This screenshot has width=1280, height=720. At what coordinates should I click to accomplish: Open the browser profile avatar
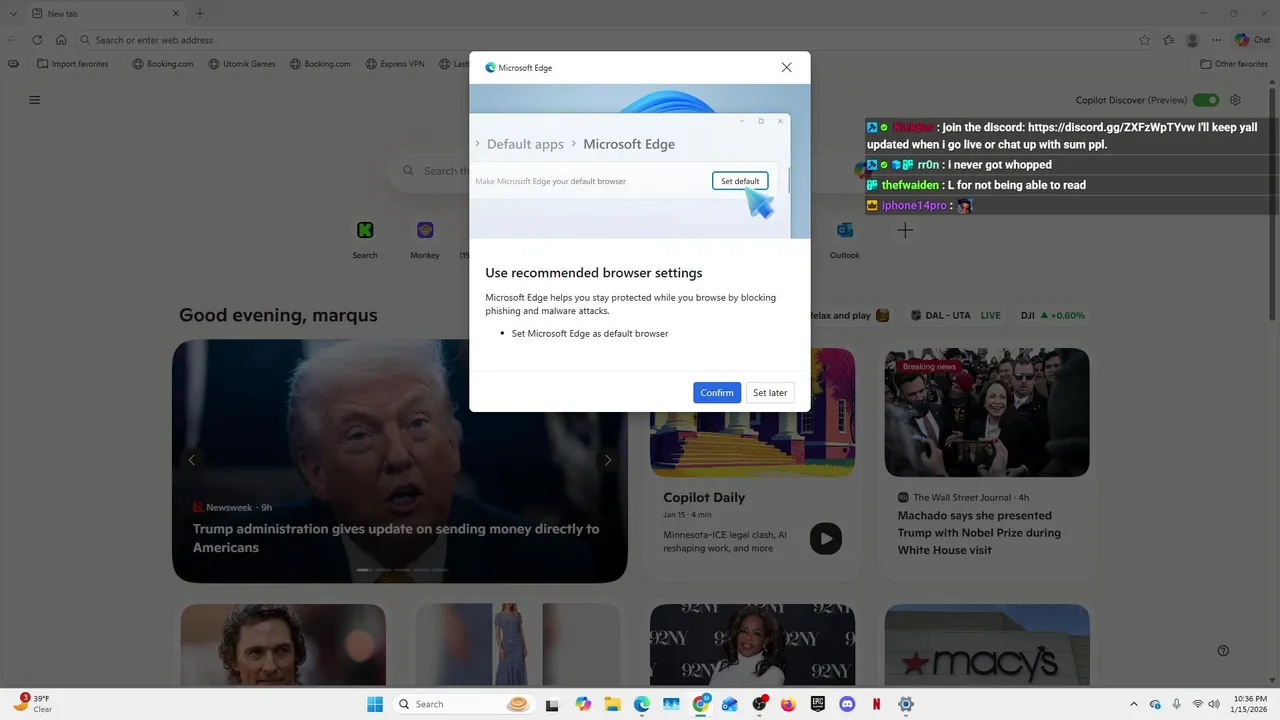point(1192,40)
